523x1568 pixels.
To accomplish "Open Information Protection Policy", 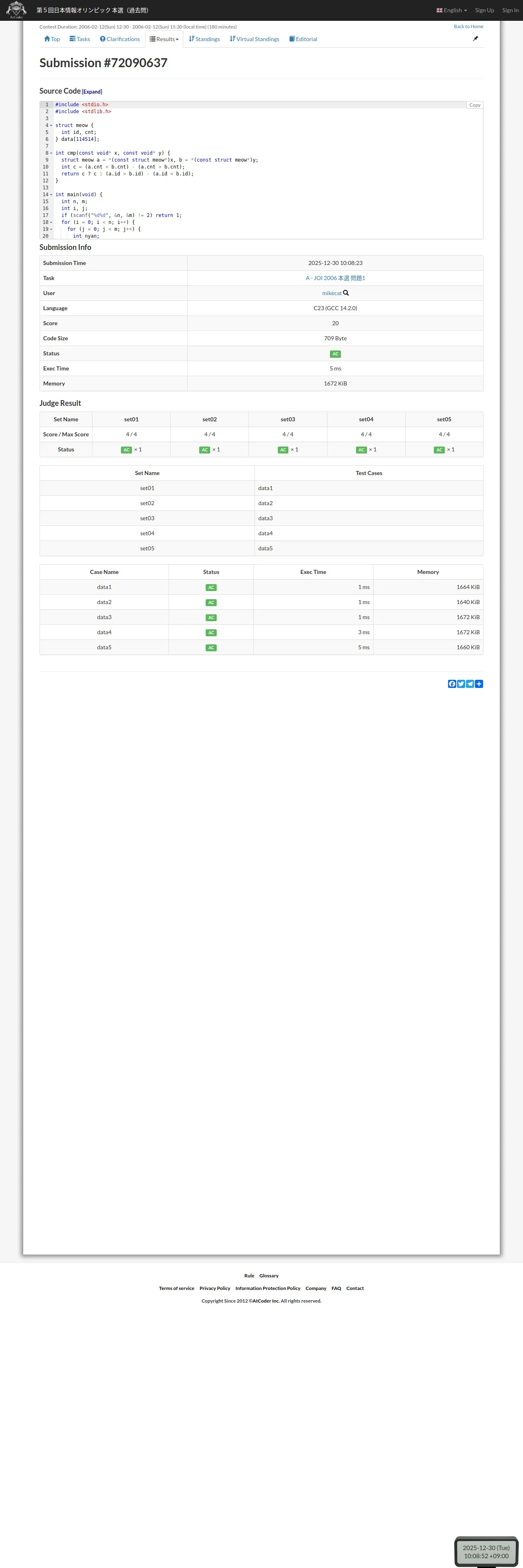I will tap(268, 1289).
